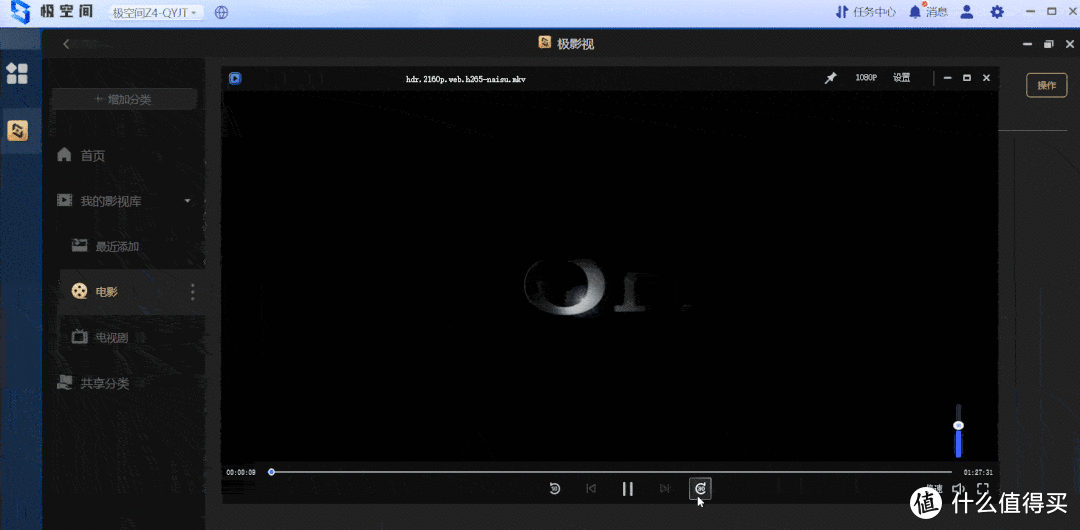The height and width of the screenshot is (530, 1080).
Task: Click the globe icon in the top bar
Action: point(222,12)
